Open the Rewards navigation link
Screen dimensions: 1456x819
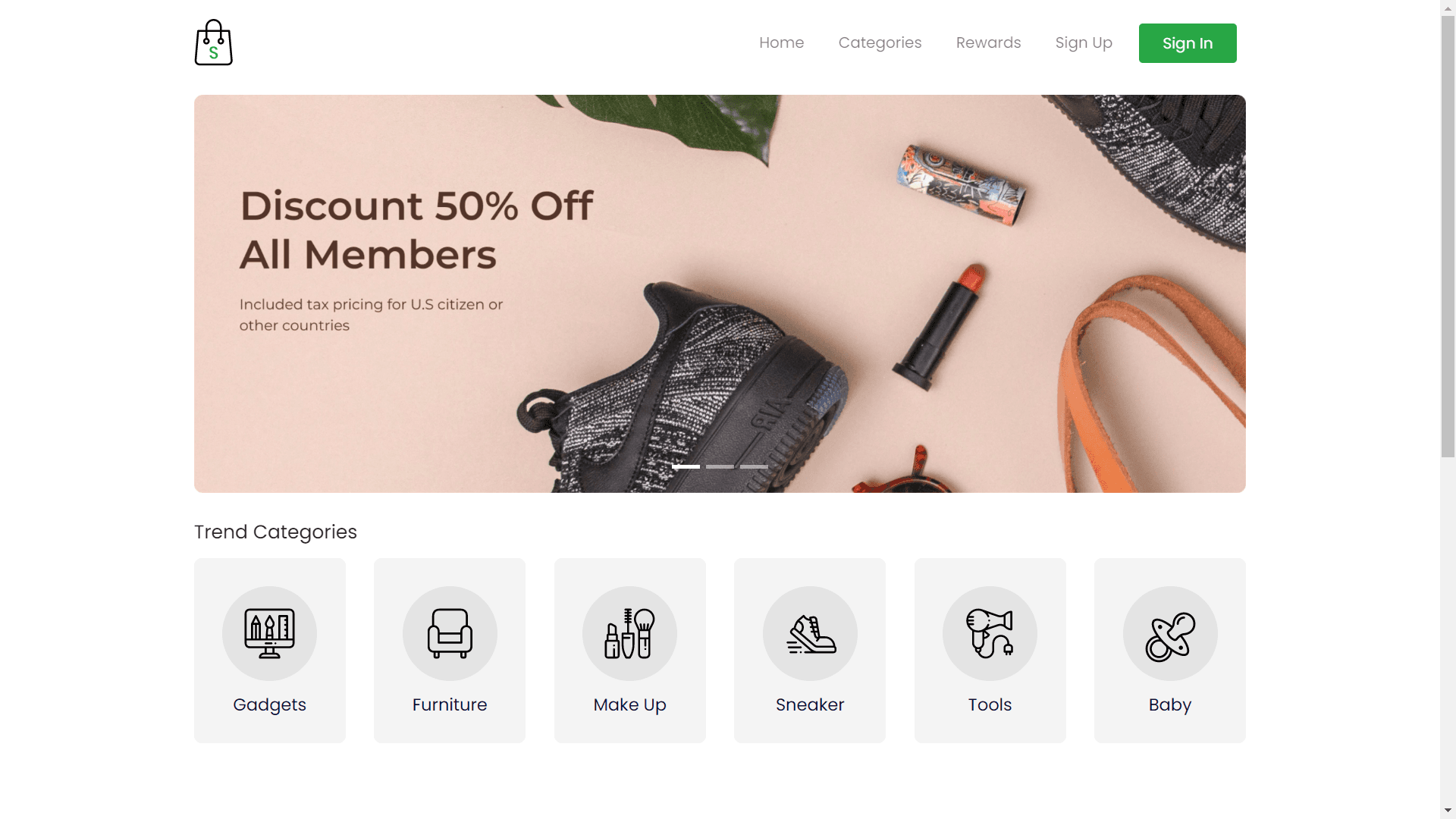(988, 42)
